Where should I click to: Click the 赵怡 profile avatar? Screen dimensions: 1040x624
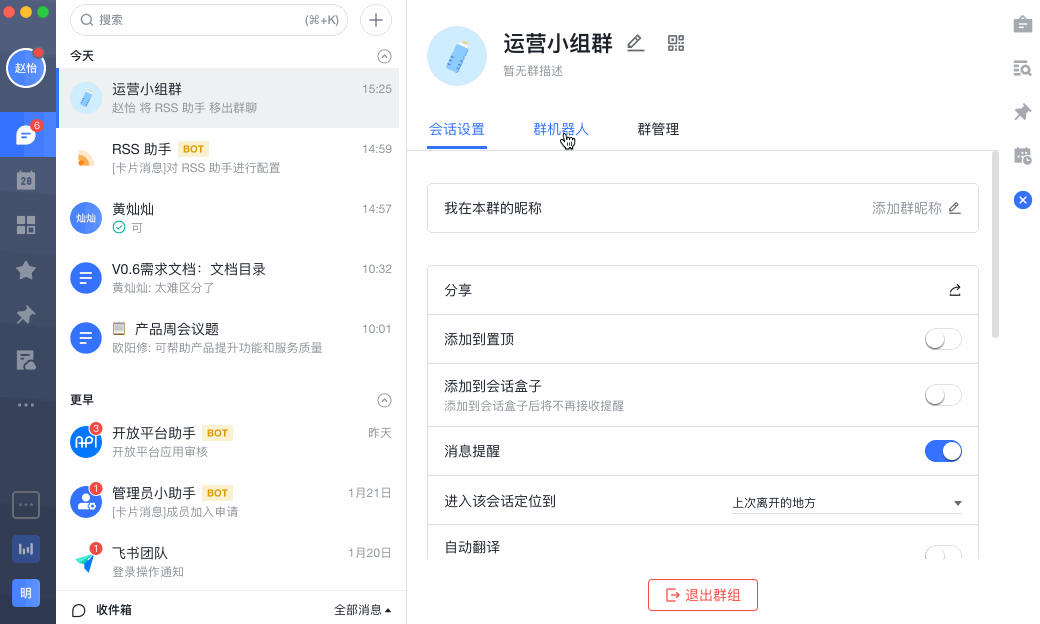pyautogui.click(x=26, y=68)
